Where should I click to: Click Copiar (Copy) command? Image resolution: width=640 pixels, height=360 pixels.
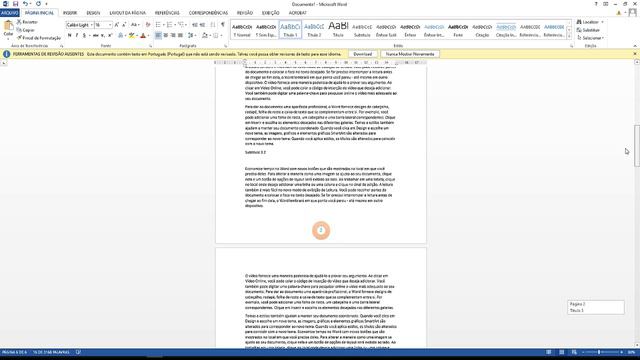click(x=26, y=30)
